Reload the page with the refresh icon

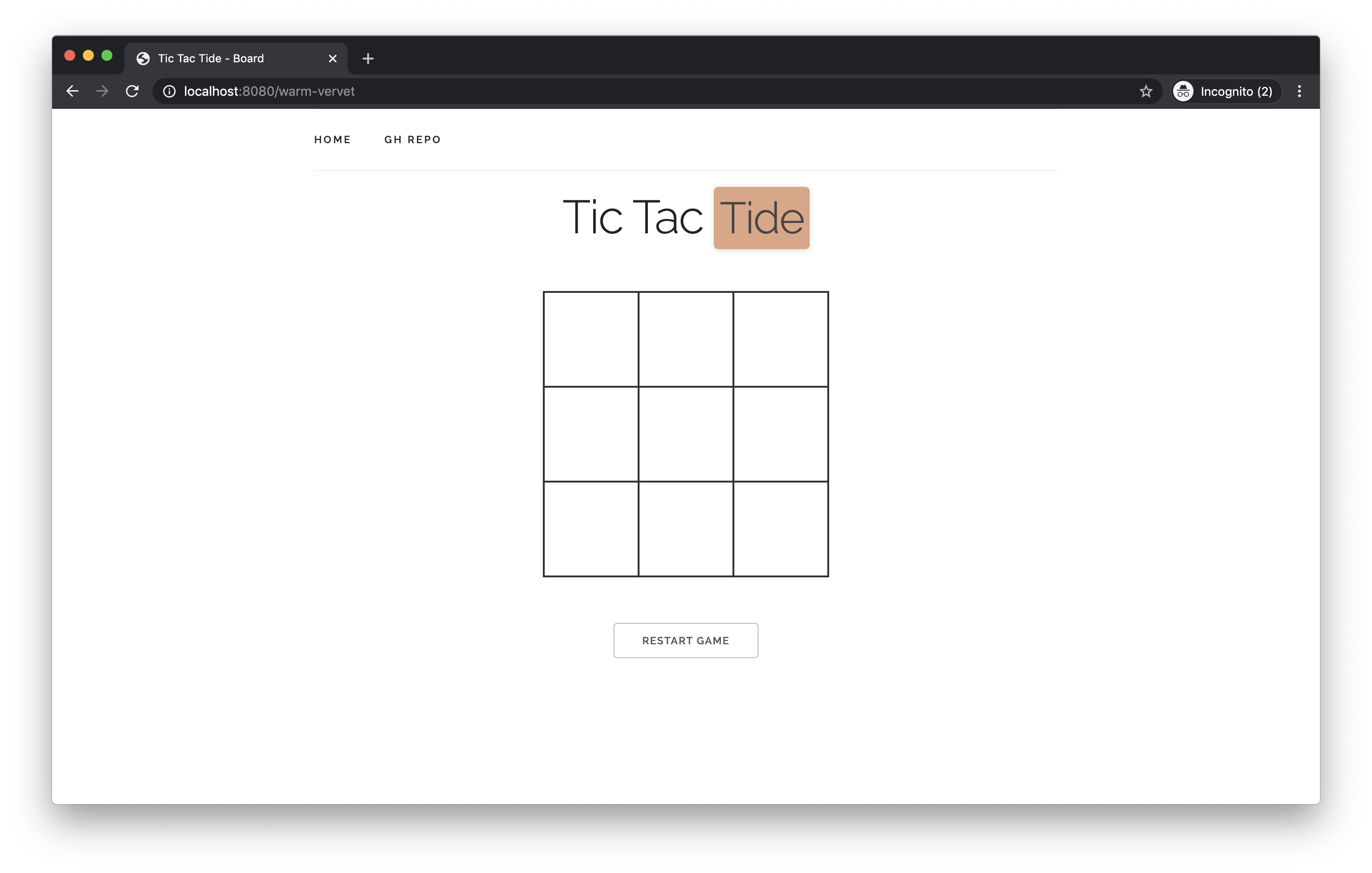pos(132,91)
